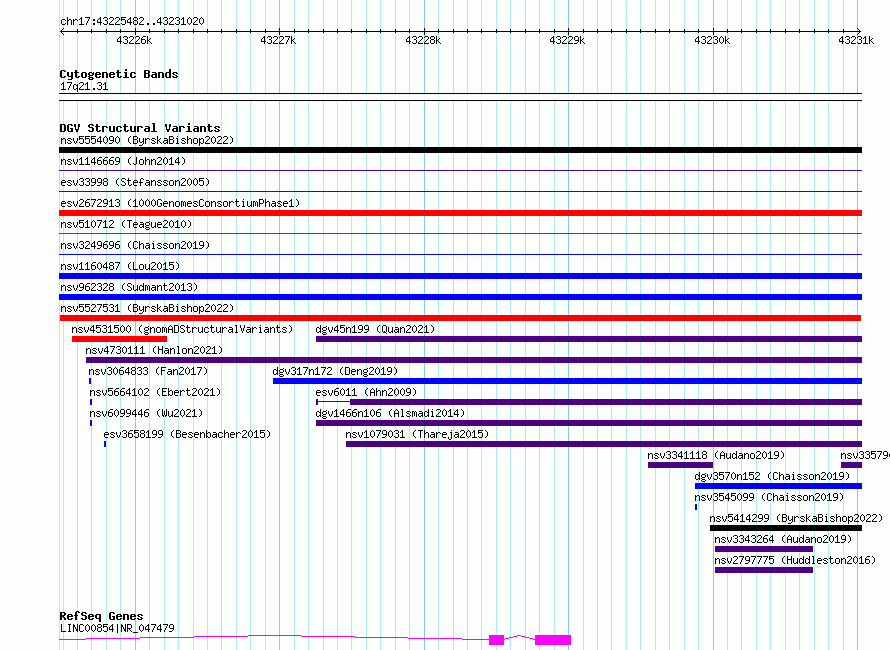Select the purple dgv1466n106 variant bar
The height and width of the screenshot is (650, 890).
(x=589, y=423)
